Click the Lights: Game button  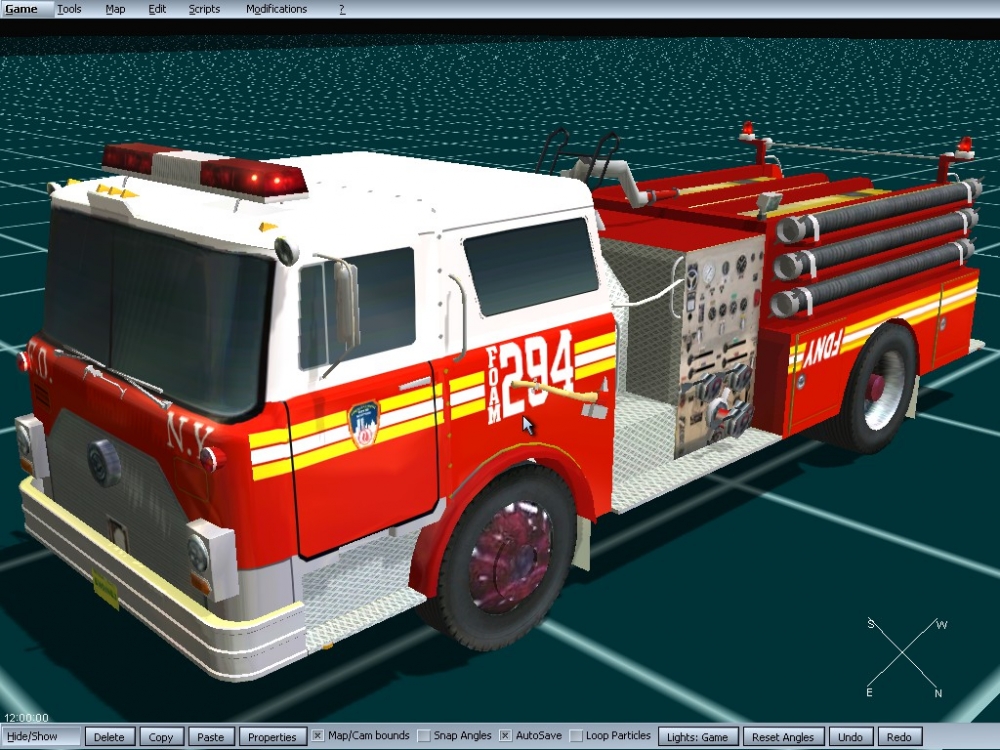click(x=698, y=737)
